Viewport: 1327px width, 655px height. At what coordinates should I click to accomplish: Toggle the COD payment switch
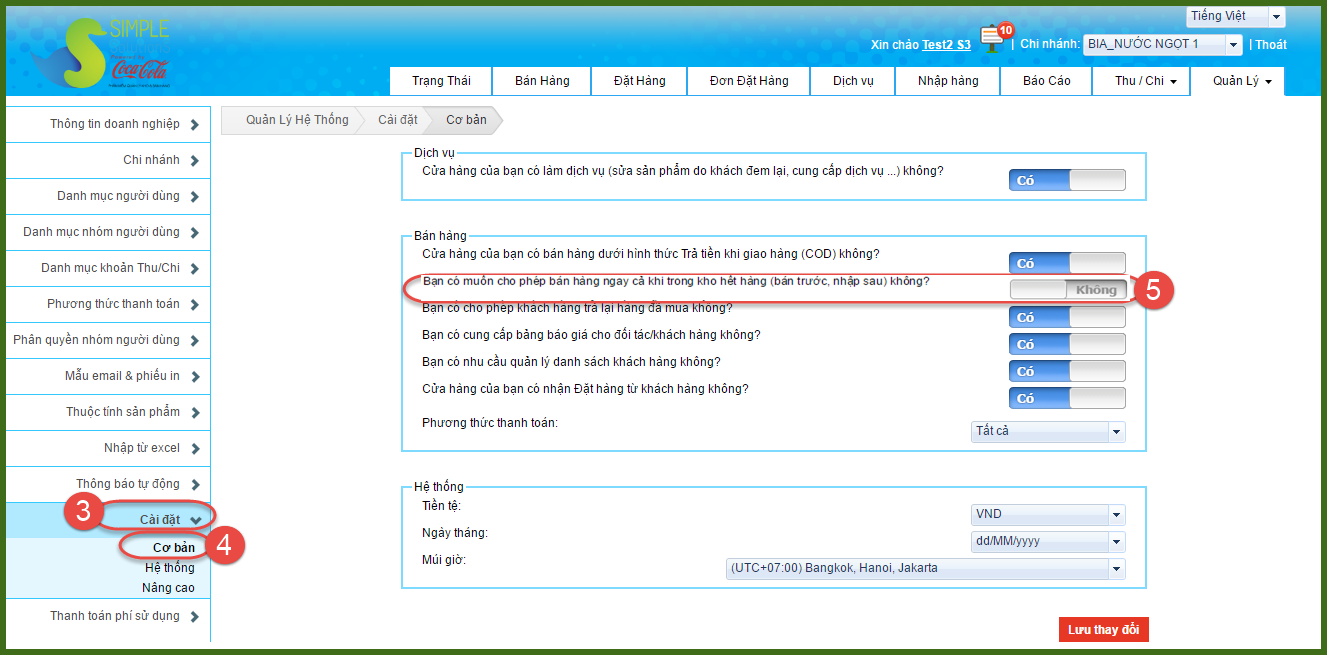(1067, 263)
